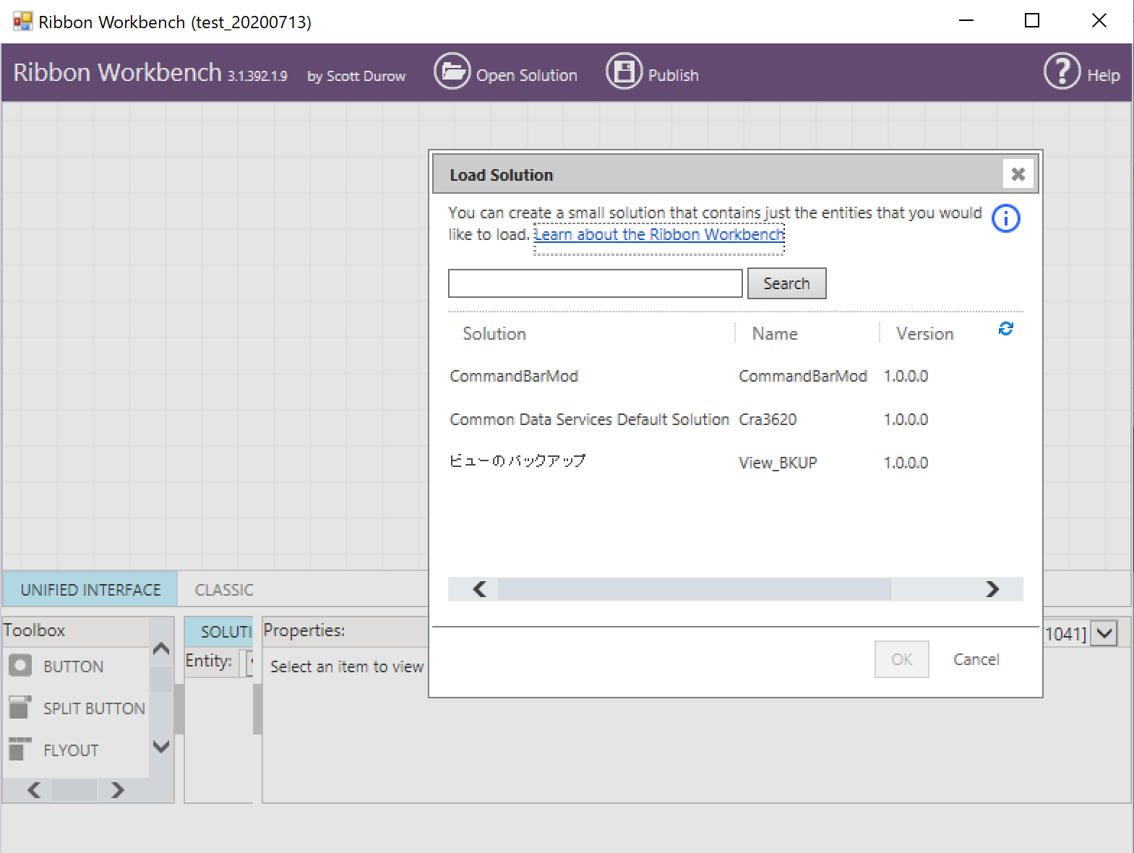Open the language 1041 dropdown

point(1104,634)
